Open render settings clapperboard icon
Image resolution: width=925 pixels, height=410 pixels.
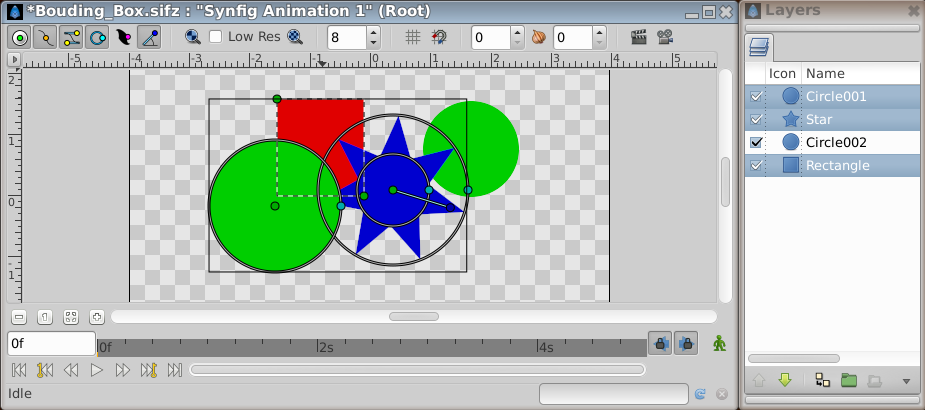[638, 37]
